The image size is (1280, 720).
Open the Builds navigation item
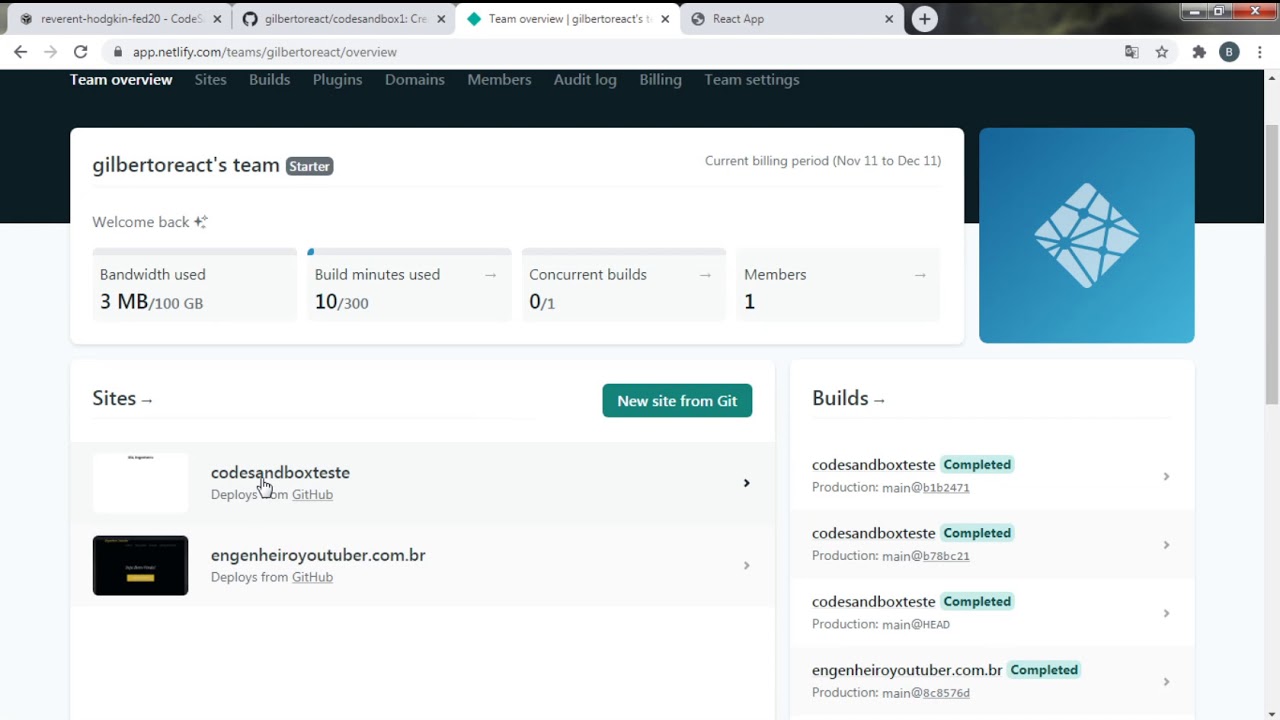[269, 80]
